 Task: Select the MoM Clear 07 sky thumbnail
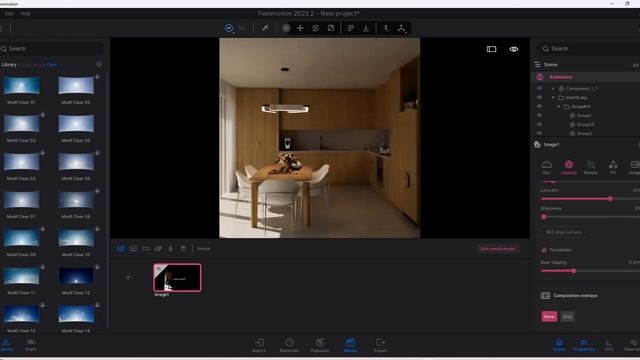pos(21,200)
